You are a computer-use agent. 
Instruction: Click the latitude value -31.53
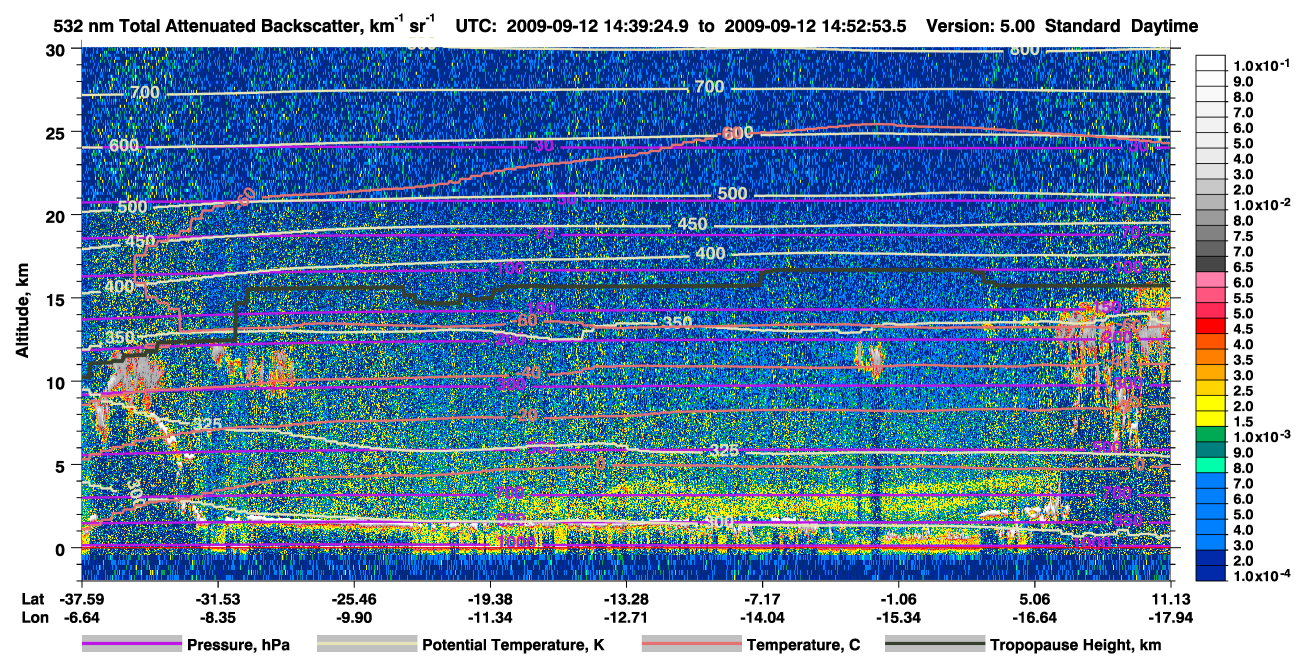point(218,599)
